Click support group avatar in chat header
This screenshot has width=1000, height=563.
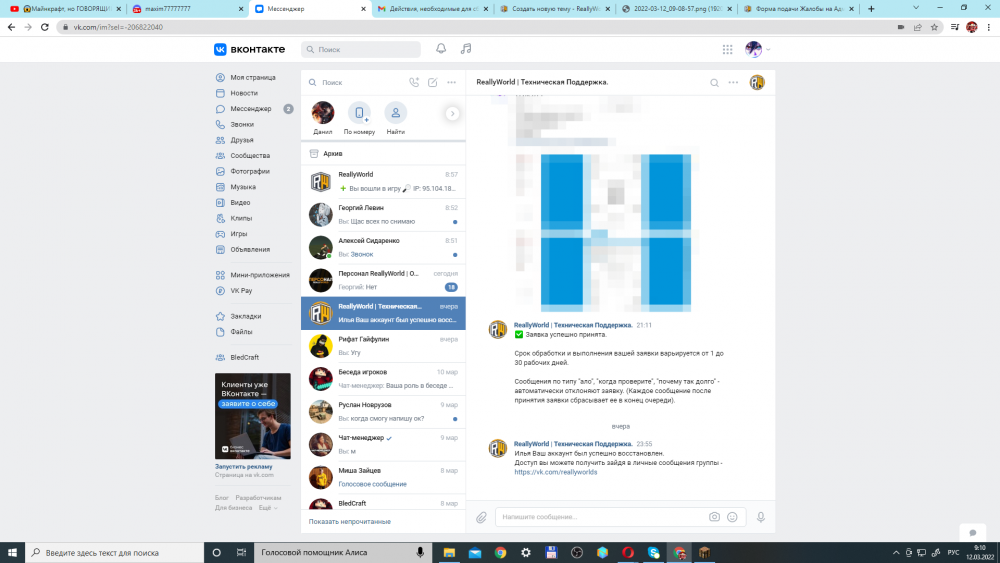point(757,82)
